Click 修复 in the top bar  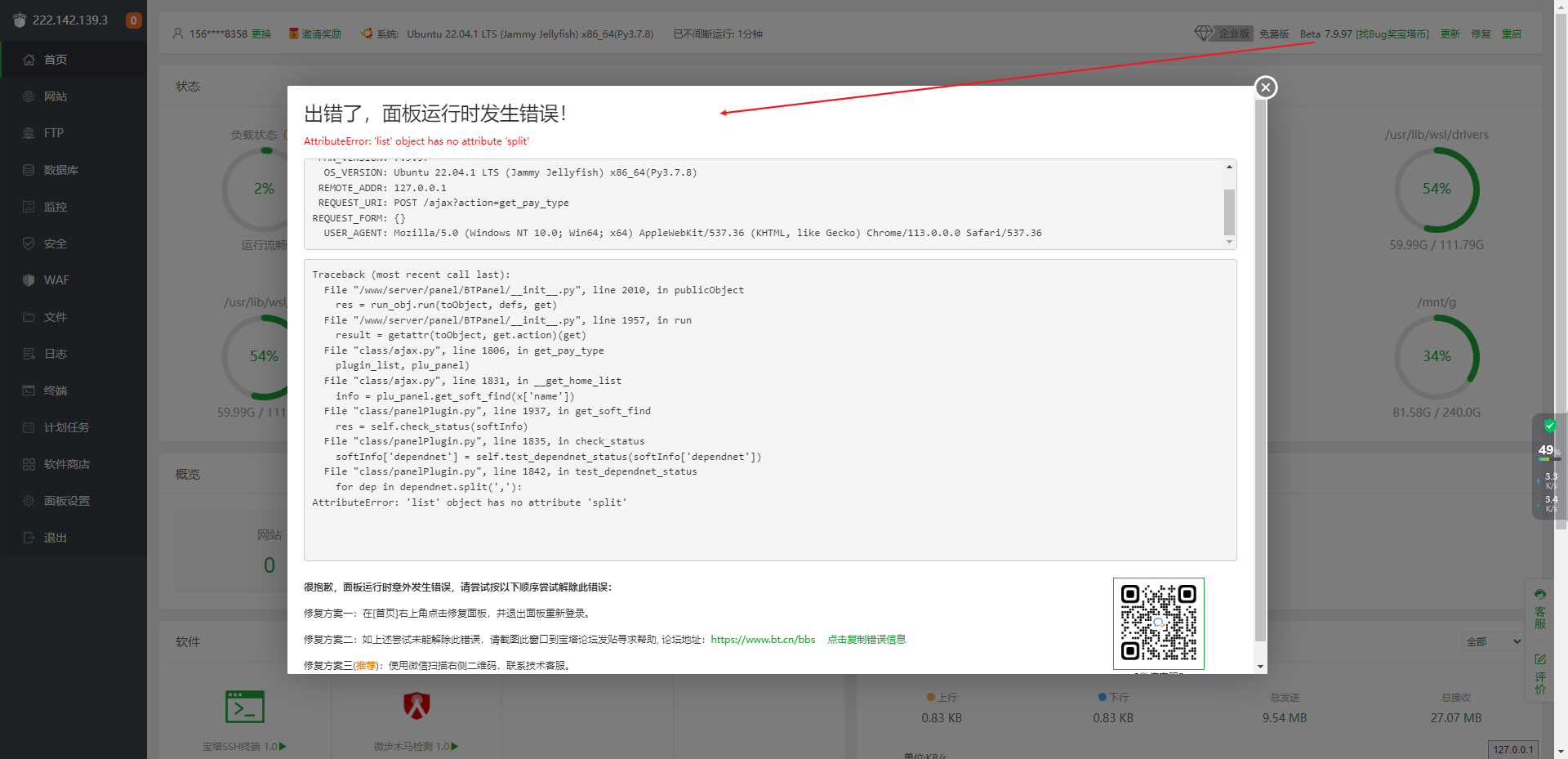click(x=1481, y=34)
